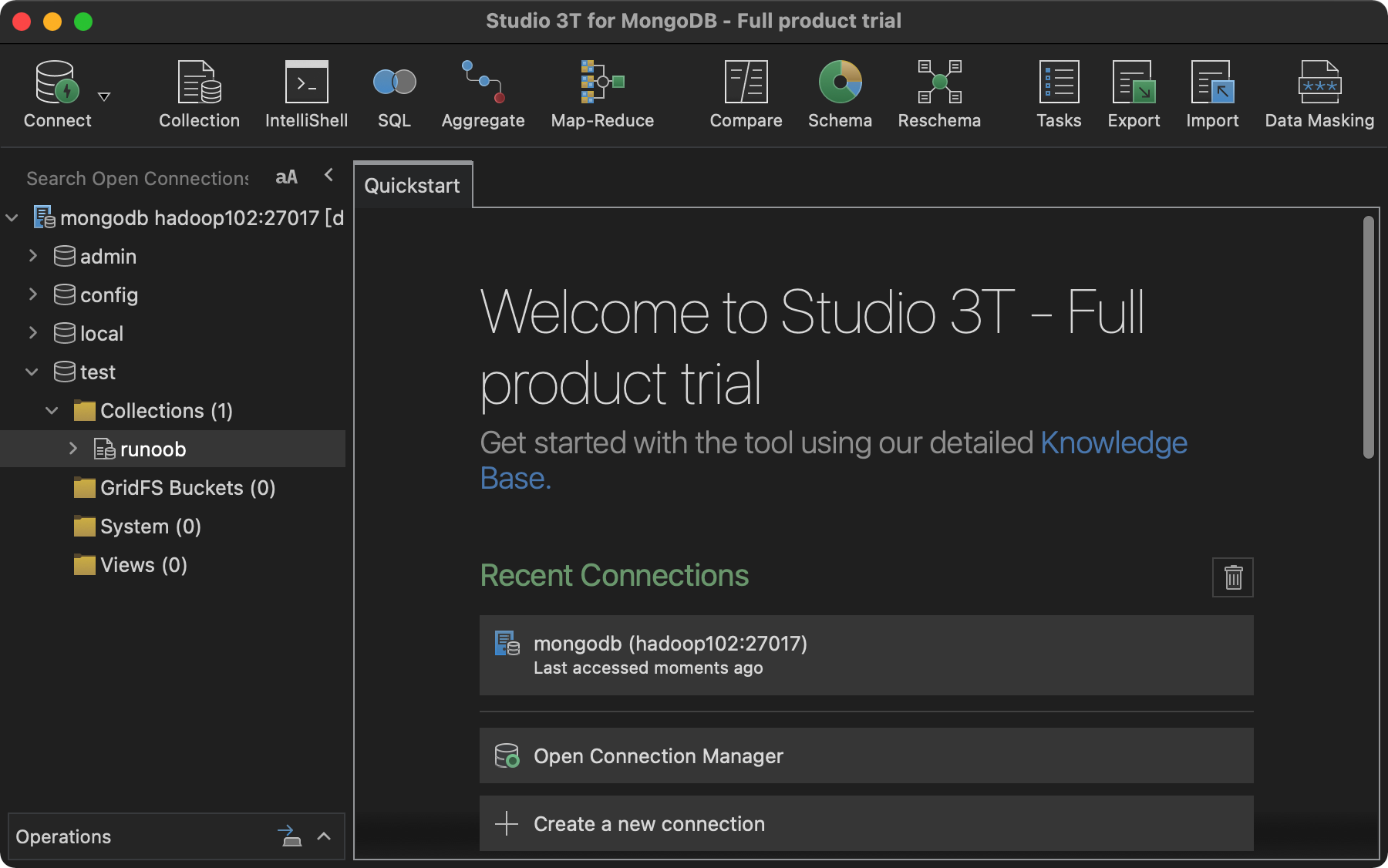The width and height of the screenshot is (1388, 868).
Task: Click Create a new connection
Action: point(866,823)
